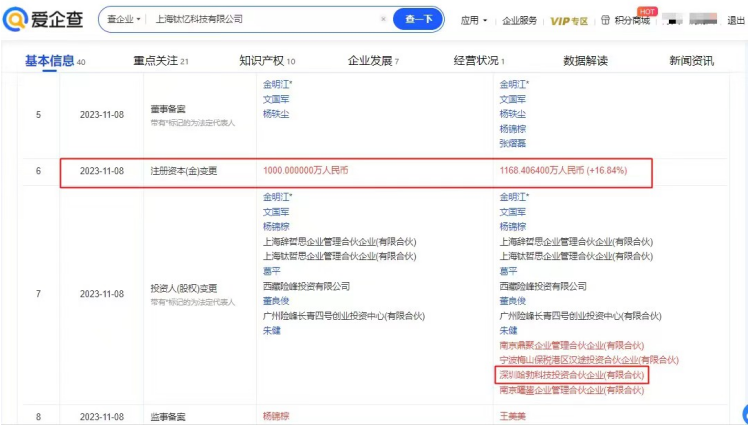
Task: Click row number 6 in the table
Action: point(38,171)
